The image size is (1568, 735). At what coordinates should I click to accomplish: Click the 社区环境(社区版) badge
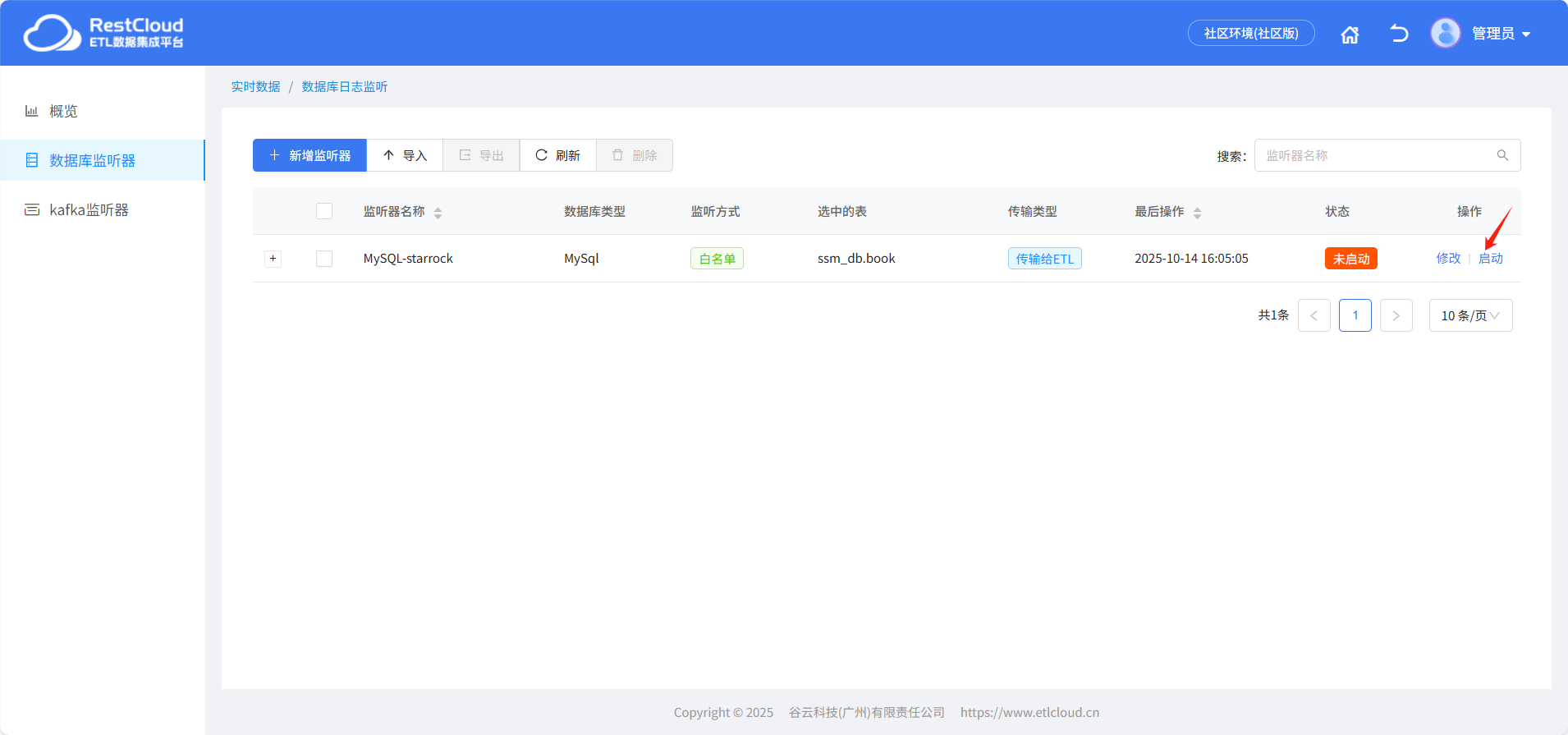click(1251, 33)
